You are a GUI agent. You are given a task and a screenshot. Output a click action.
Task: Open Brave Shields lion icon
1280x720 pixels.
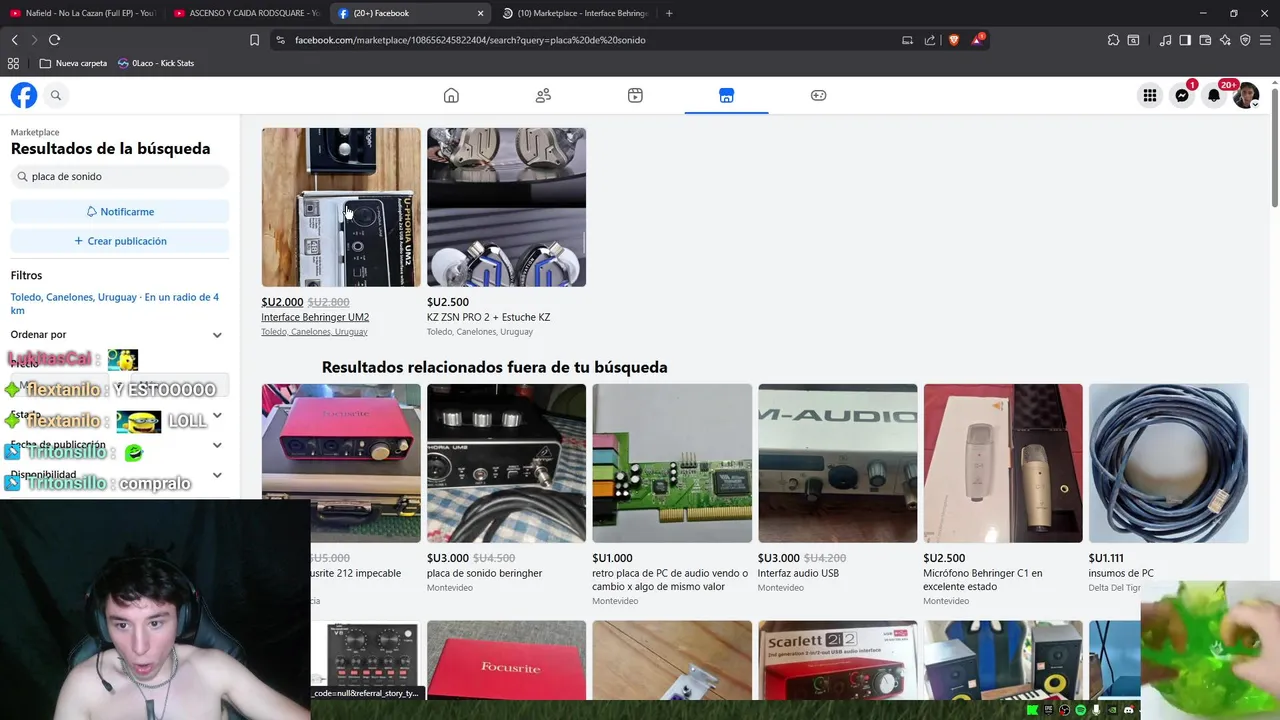953,40
